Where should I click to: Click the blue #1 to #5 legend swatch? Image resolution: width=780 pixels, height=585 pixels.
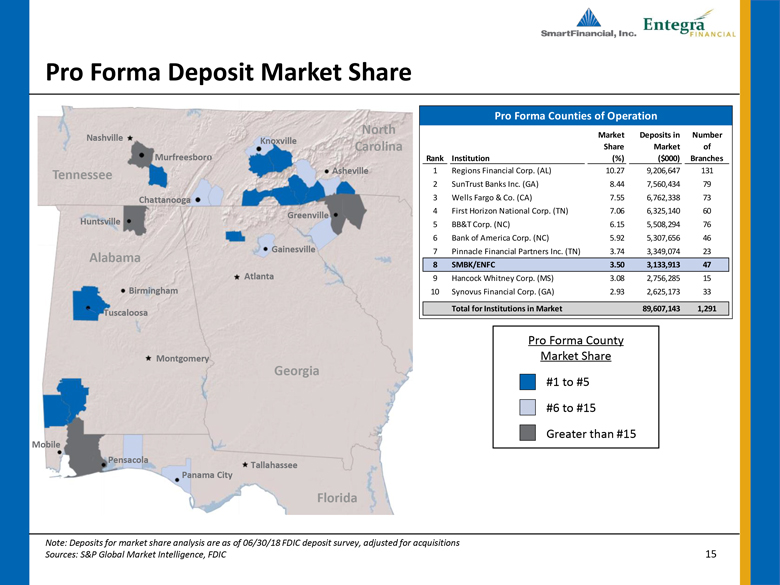click(x=527, y=382)
